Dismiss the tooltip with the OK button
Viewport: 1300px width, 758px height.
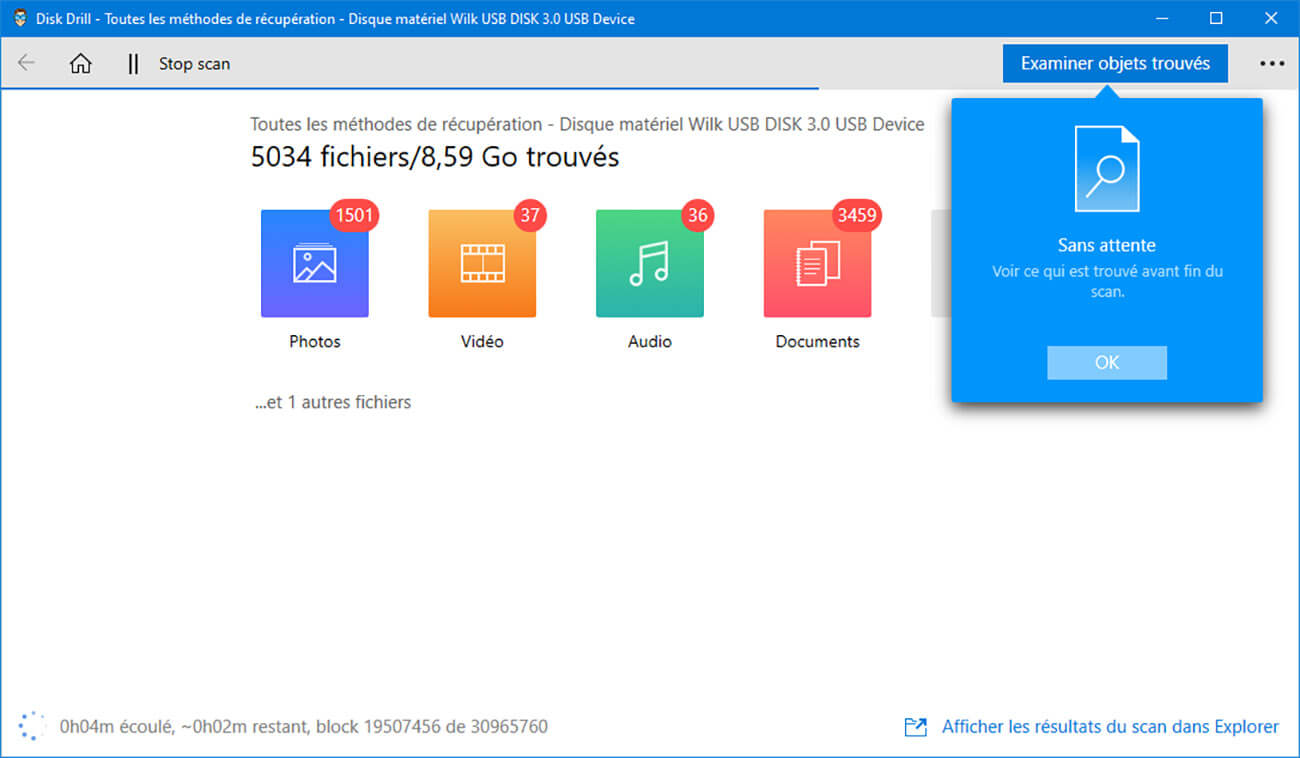(x=1106, y=362)
